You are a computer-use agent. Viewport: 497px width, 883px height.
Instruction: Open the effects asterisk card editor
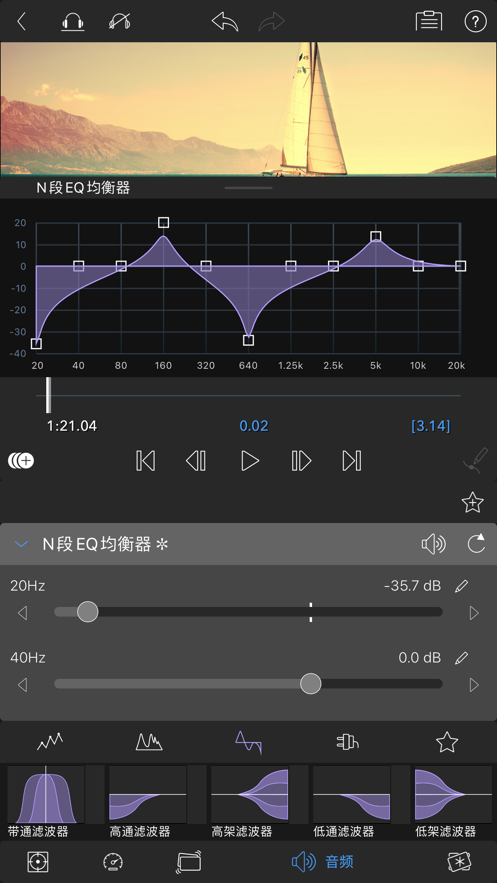tap(459, 861)
